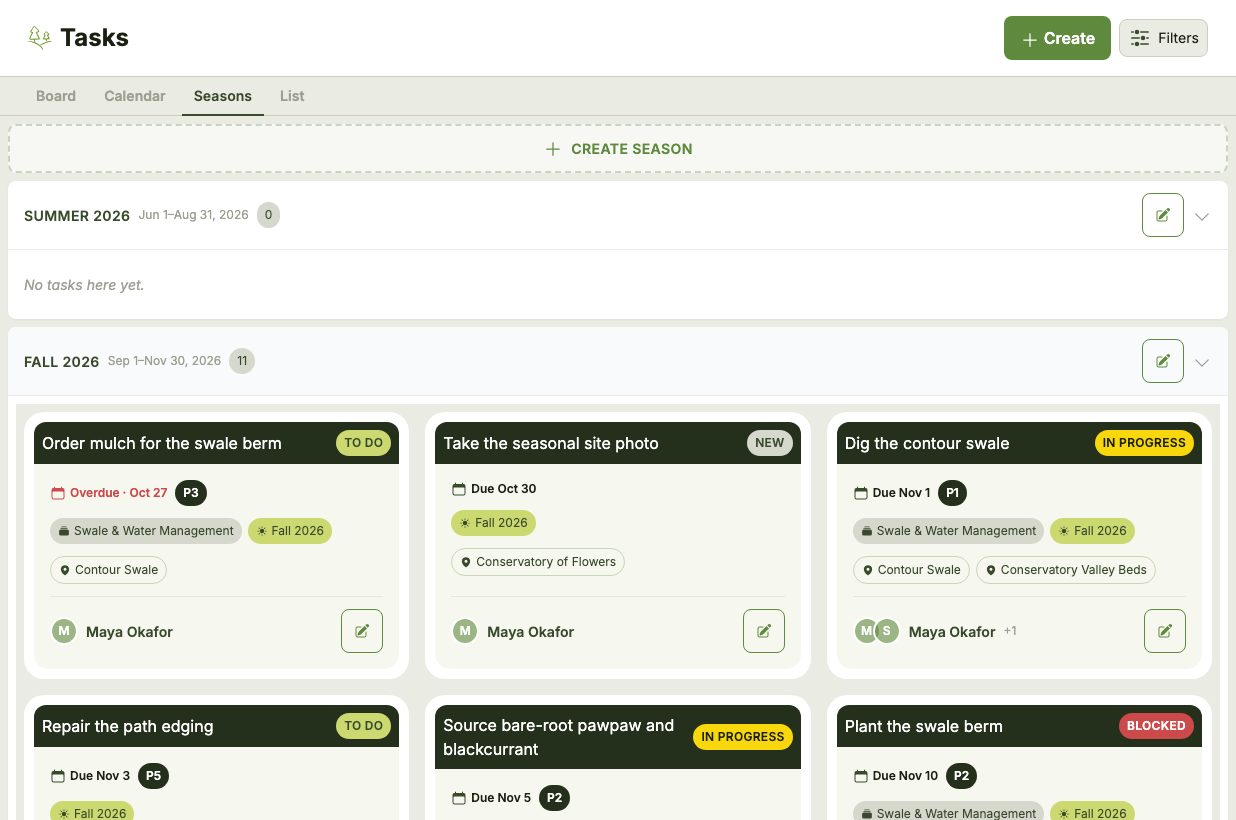Click IN PROGRESS status on Source bare-root pawpaw card
Image resolution: width=1236 pixels, height=820 pixels.
(x=743, y=737)
